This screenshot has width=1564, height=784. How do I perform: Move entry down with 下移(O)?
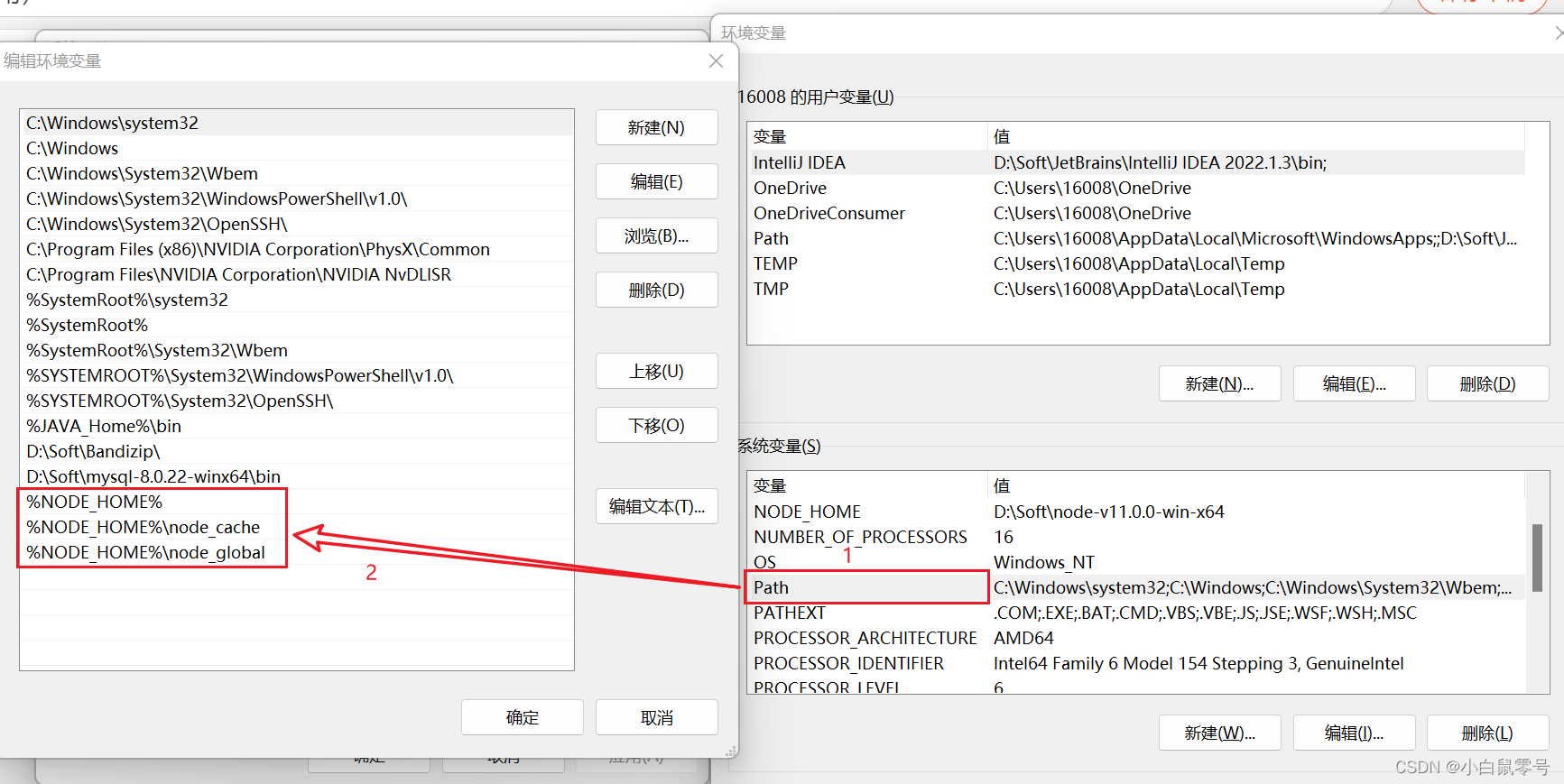(656, 425)
